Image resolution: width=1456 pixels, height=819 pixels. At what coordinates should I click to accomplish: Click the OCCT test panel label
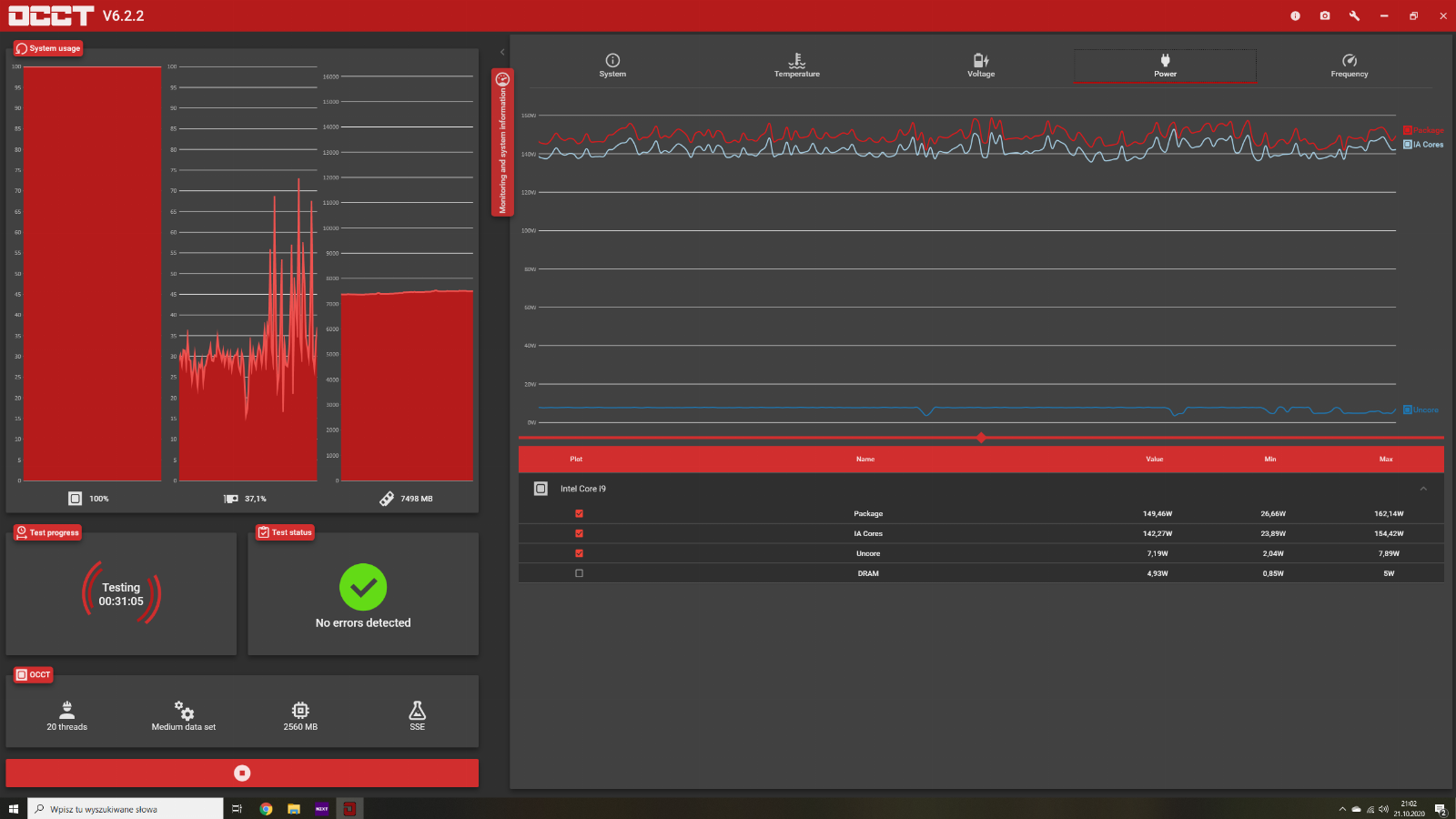click(34, 674)
